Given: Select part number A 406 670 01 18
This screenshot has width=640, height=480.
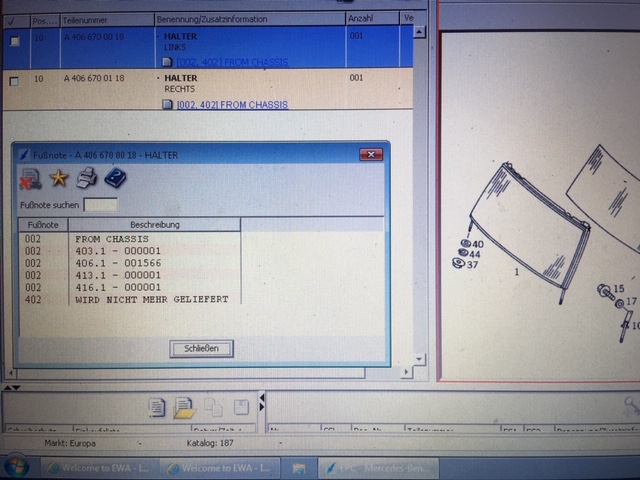Looking at the screenshot, I should click(94, 78).
